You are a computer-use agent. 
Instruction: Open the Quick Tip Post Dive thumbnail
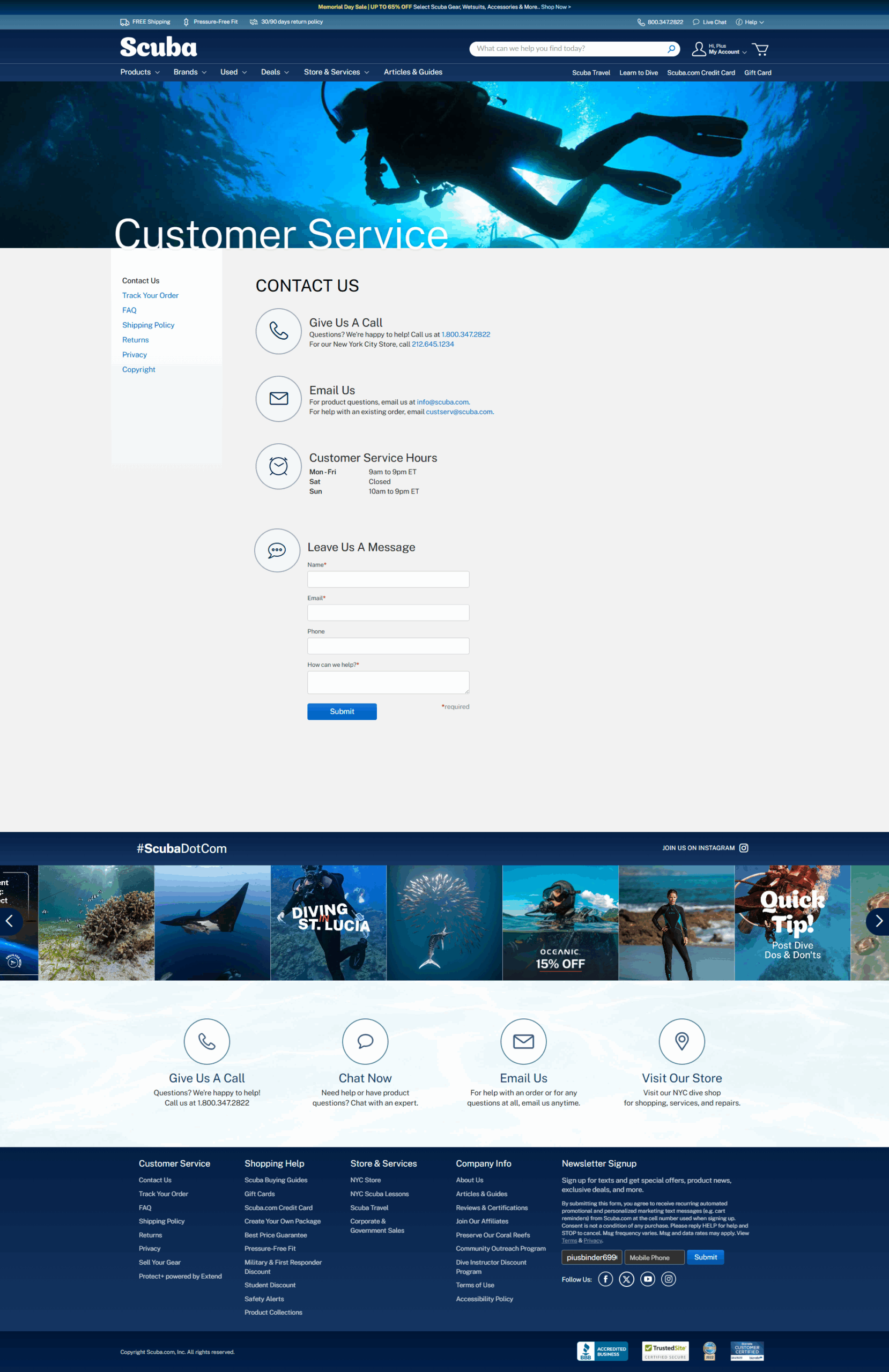(792, 923)
